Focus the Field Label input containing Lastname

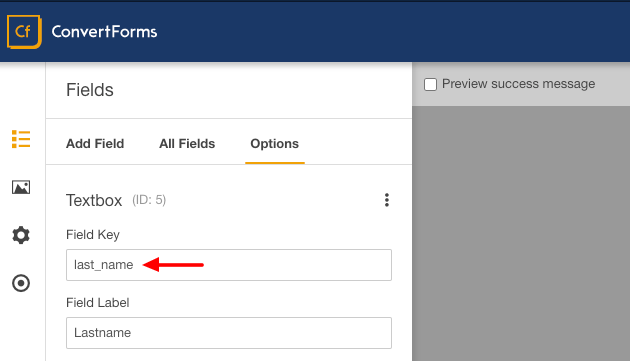(229, 333)
